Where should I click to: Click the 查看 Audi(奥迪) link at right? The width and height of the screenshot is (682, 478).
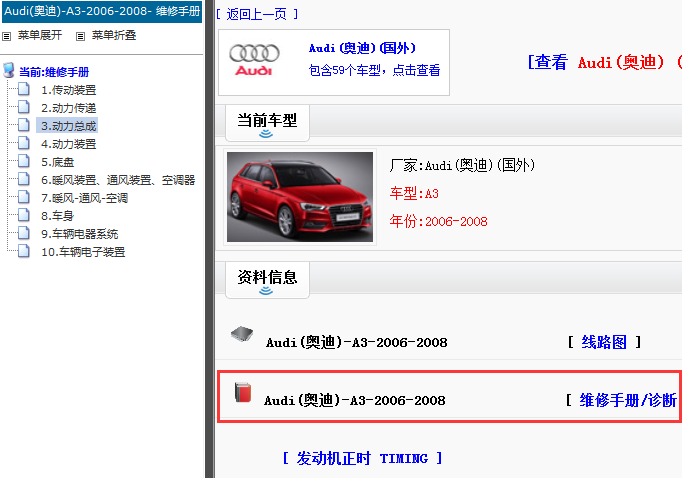point(604,62)
